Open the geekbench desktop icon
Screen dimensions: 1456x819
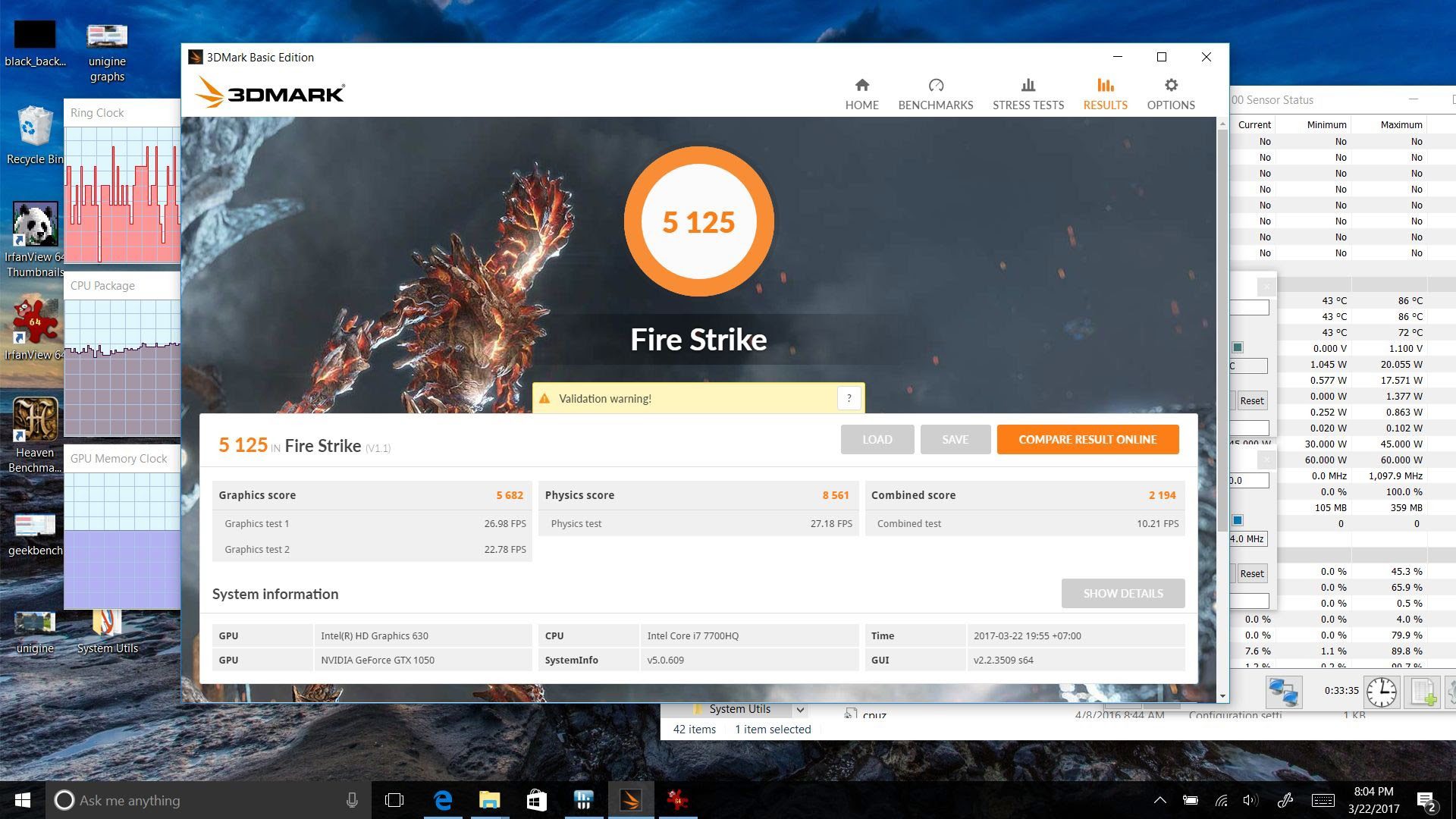click(35, 534)
